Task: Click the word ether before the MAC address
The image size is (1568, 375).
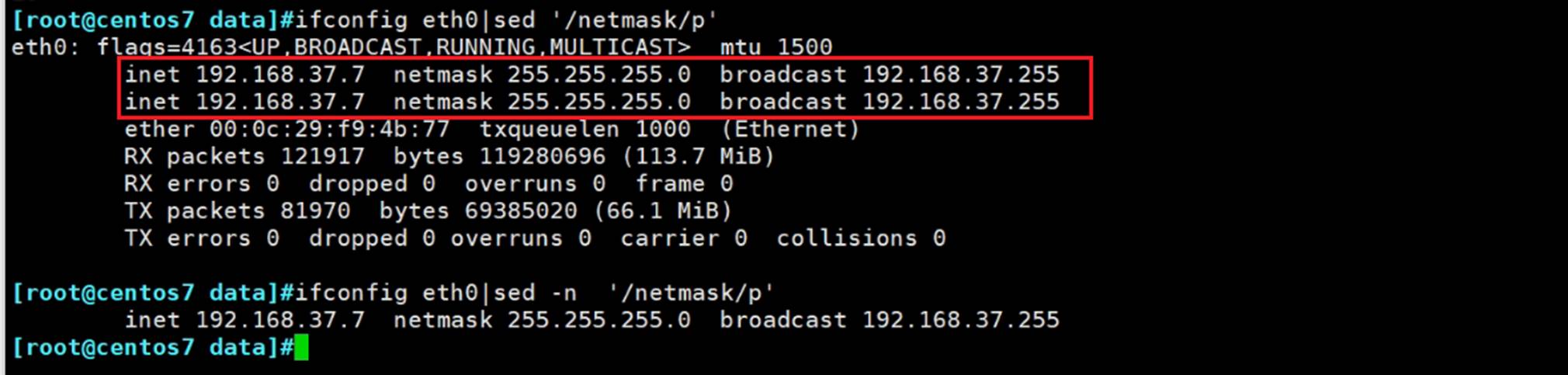Action: coord(159,129)
